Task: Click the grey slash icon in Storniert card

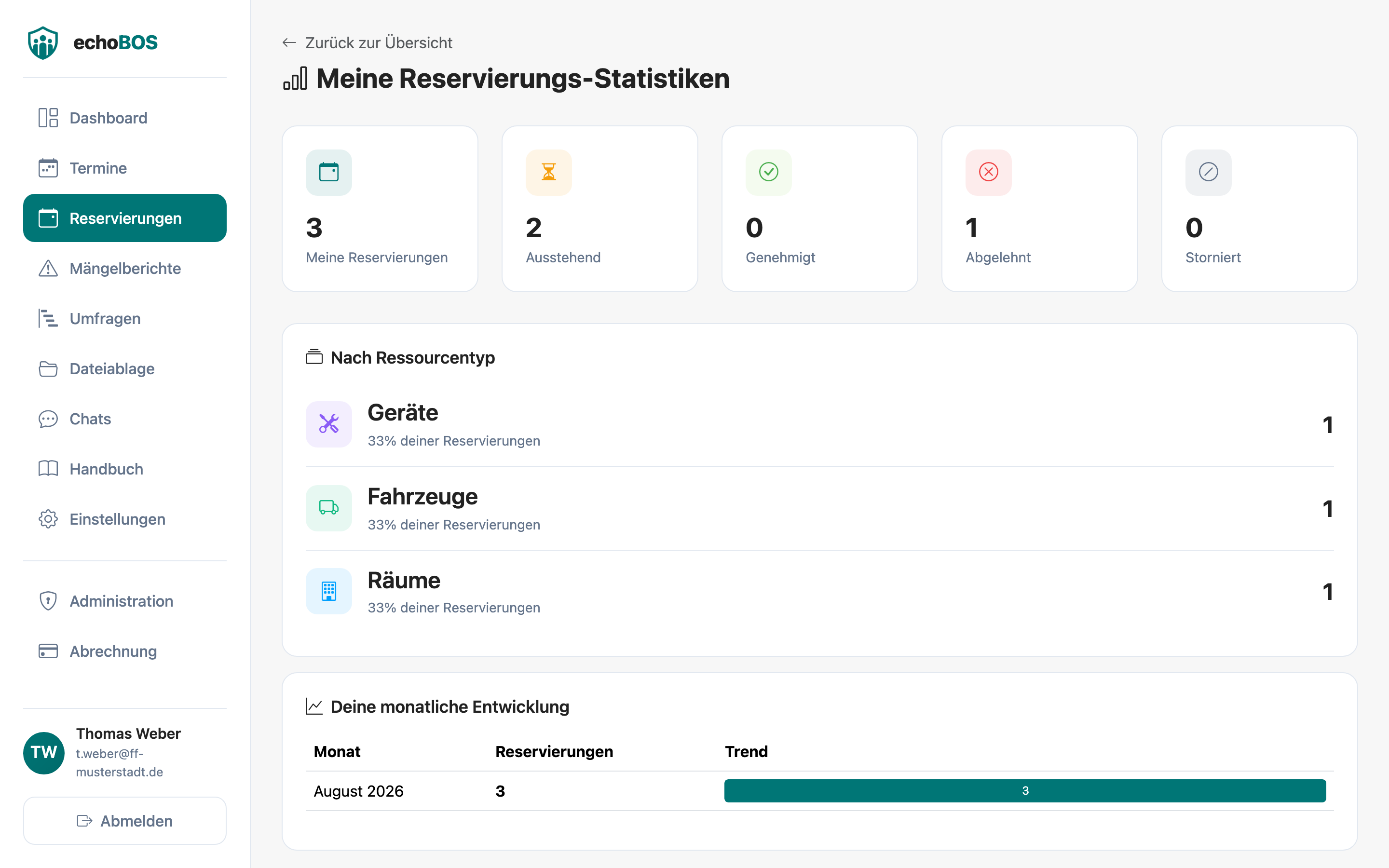Action: click(x=1208, y=172)
